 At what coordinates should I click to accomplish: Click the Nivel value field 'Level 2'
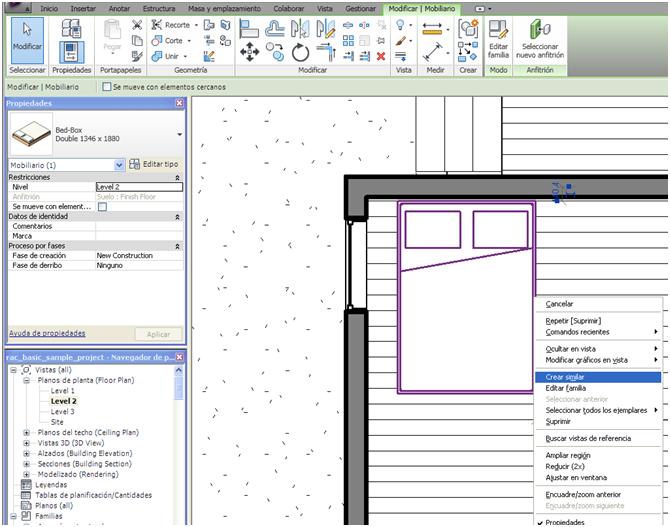(x=139, y=186)
